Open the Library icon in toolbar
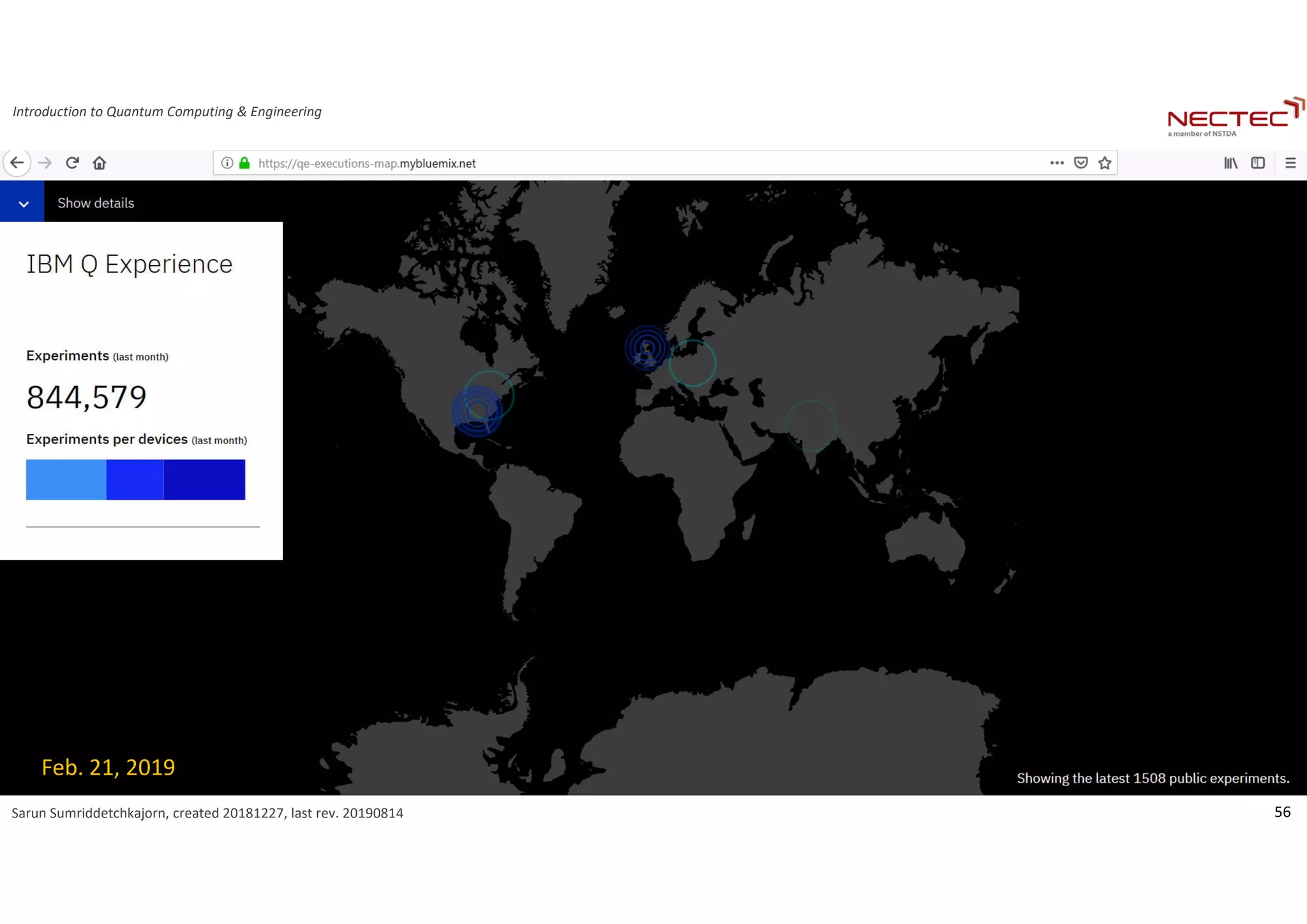The image size is (1307, 924). 1230,163
